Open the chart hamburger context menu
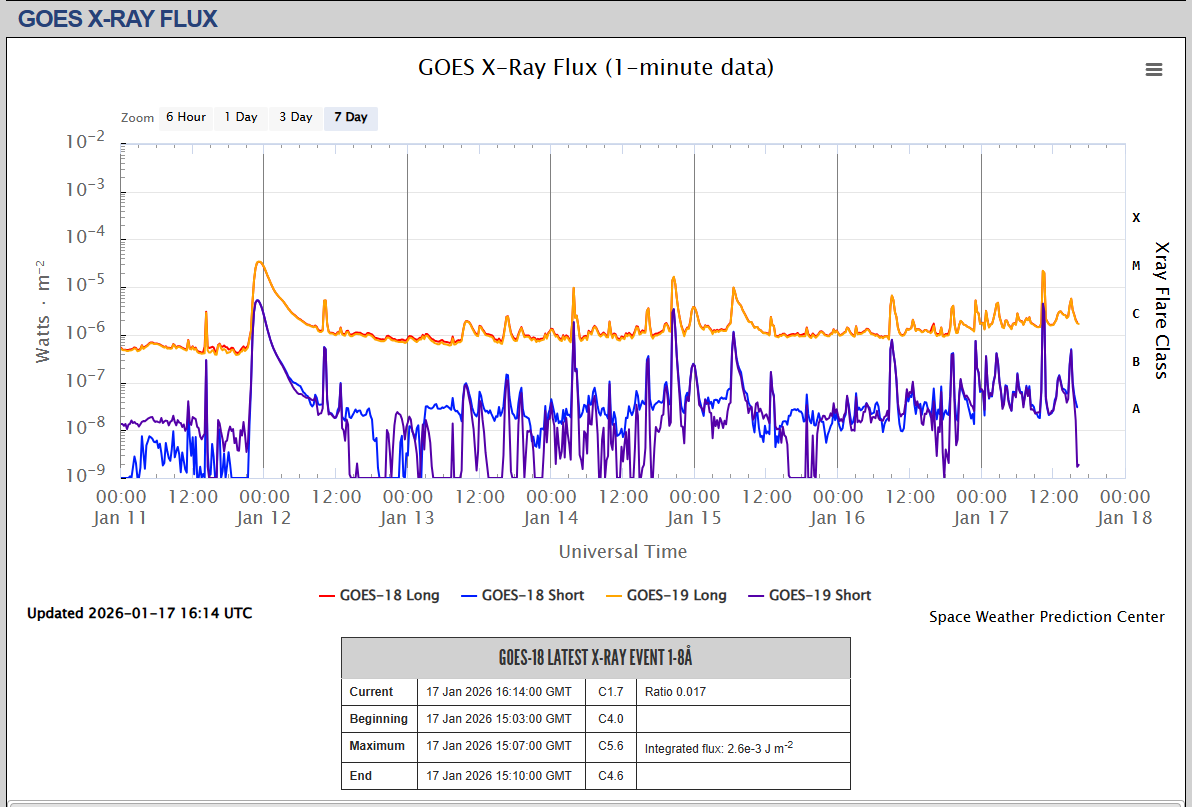Viewport: 1192px width, 807px height. [x=1153, y=69]
